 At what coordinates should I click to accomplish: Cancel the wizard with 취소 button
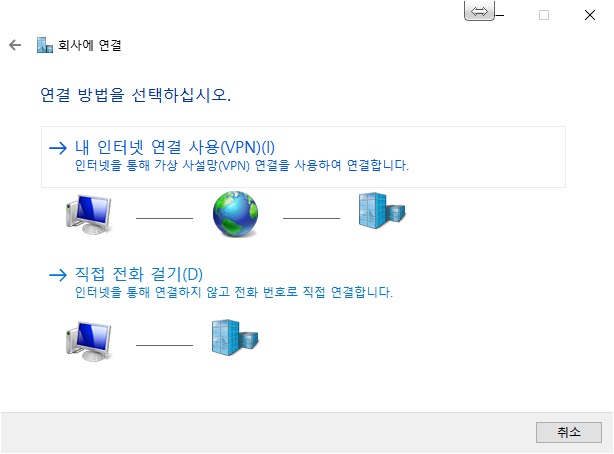[x=569, y=432]
